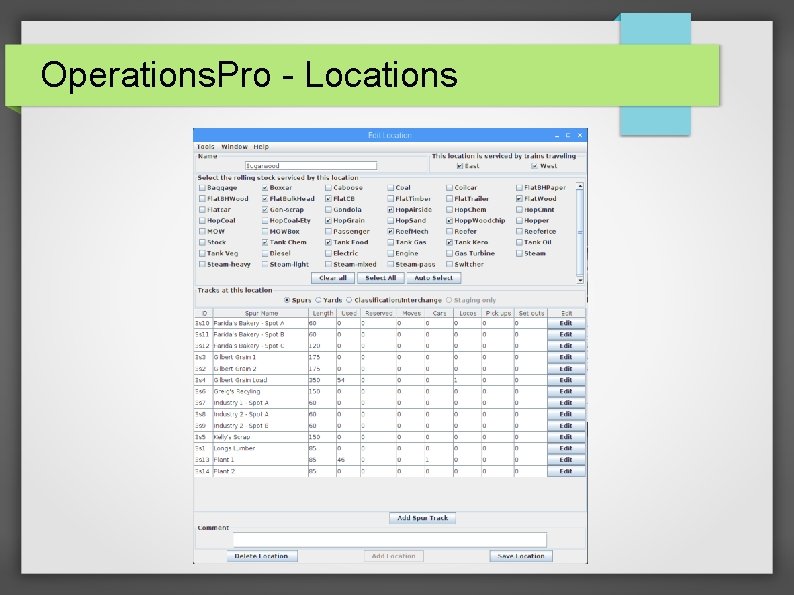
Task: Select the Gilbert Grain 2 spur name
Action: [x=260, y=369]
